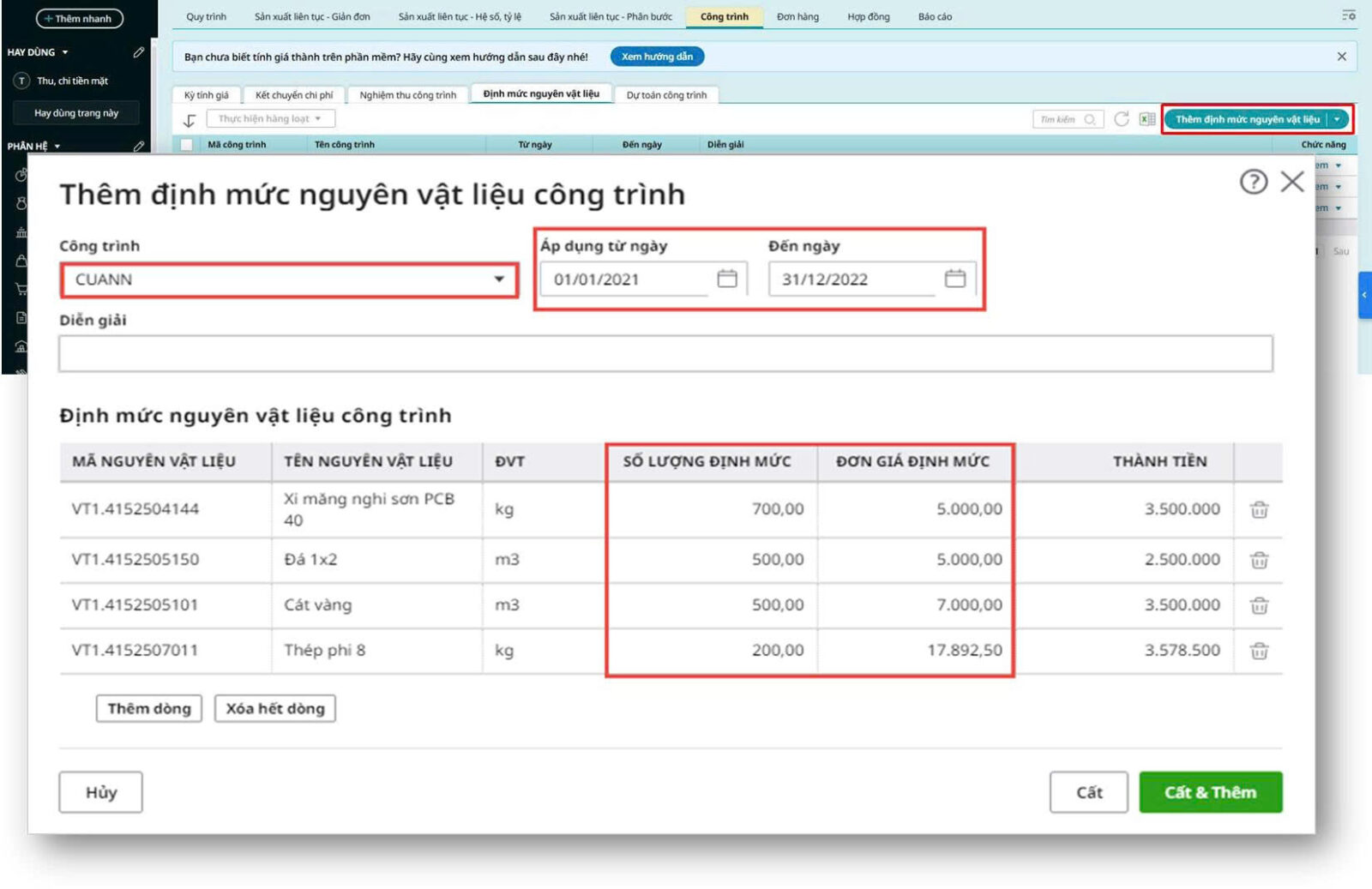Screen dimensions: 1372x889
Task: Click into the Diễn giải text field
Action: pos(665,354)
